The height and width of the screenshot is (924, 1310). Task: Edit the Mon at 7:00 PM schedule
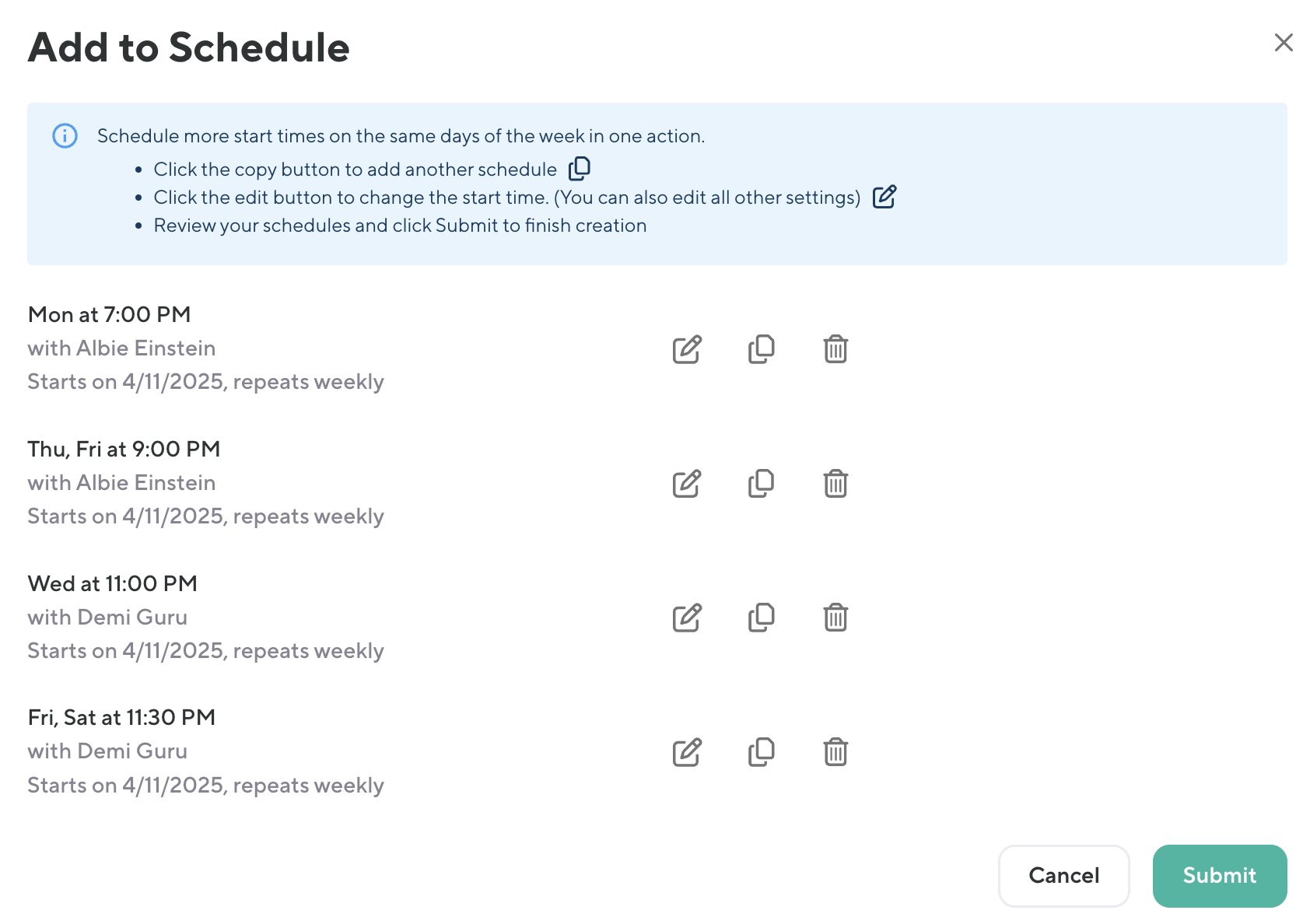pos(687,349)
